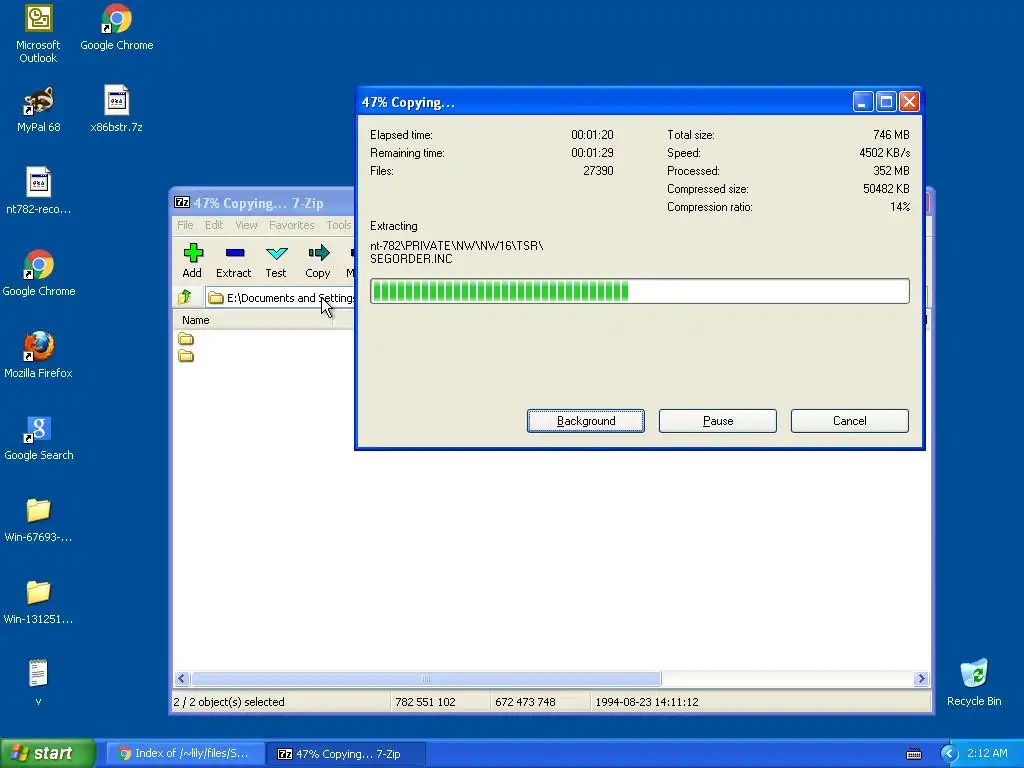Switch to 47% Copying 7-Zip taskbar item
1024x768 pixels.
346,754
